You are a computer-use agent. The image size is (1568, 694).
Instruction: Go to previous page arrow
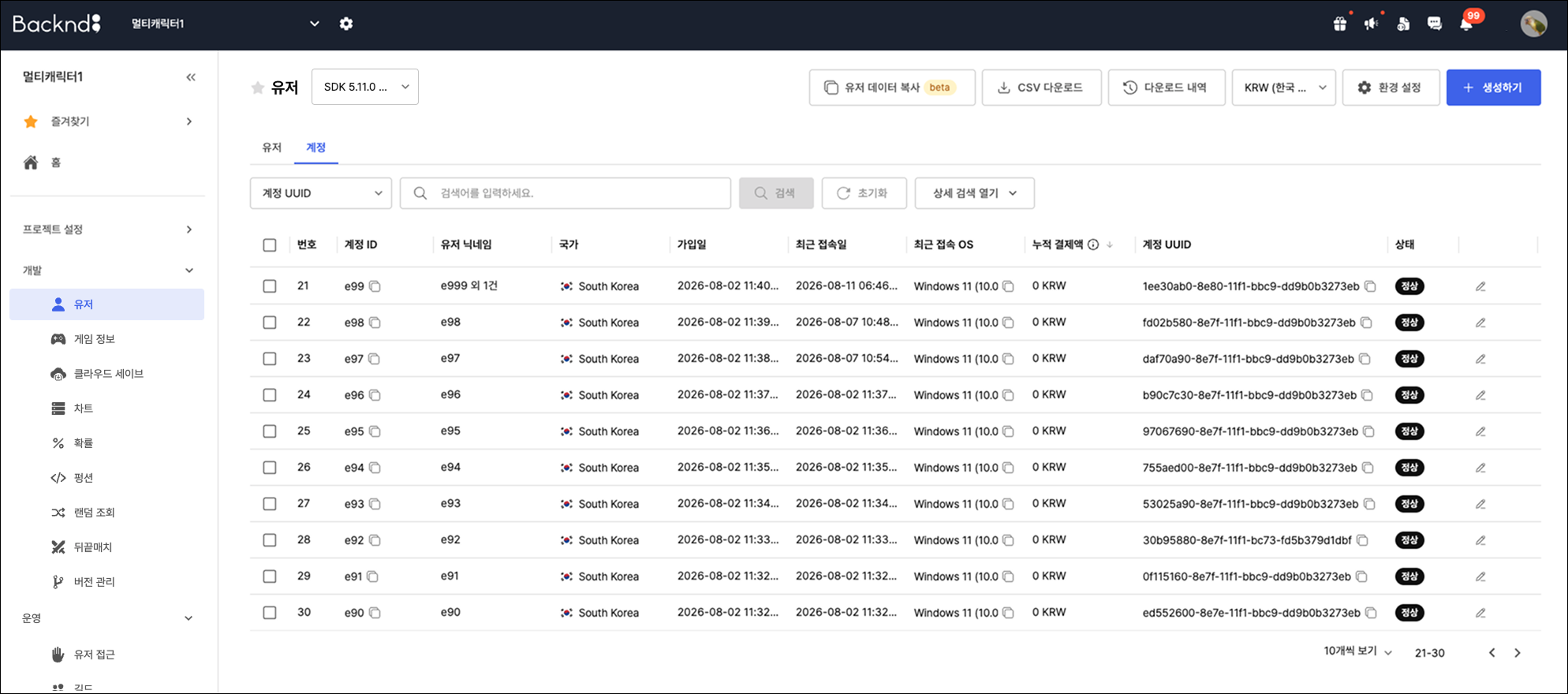(x=1491, y=652)
